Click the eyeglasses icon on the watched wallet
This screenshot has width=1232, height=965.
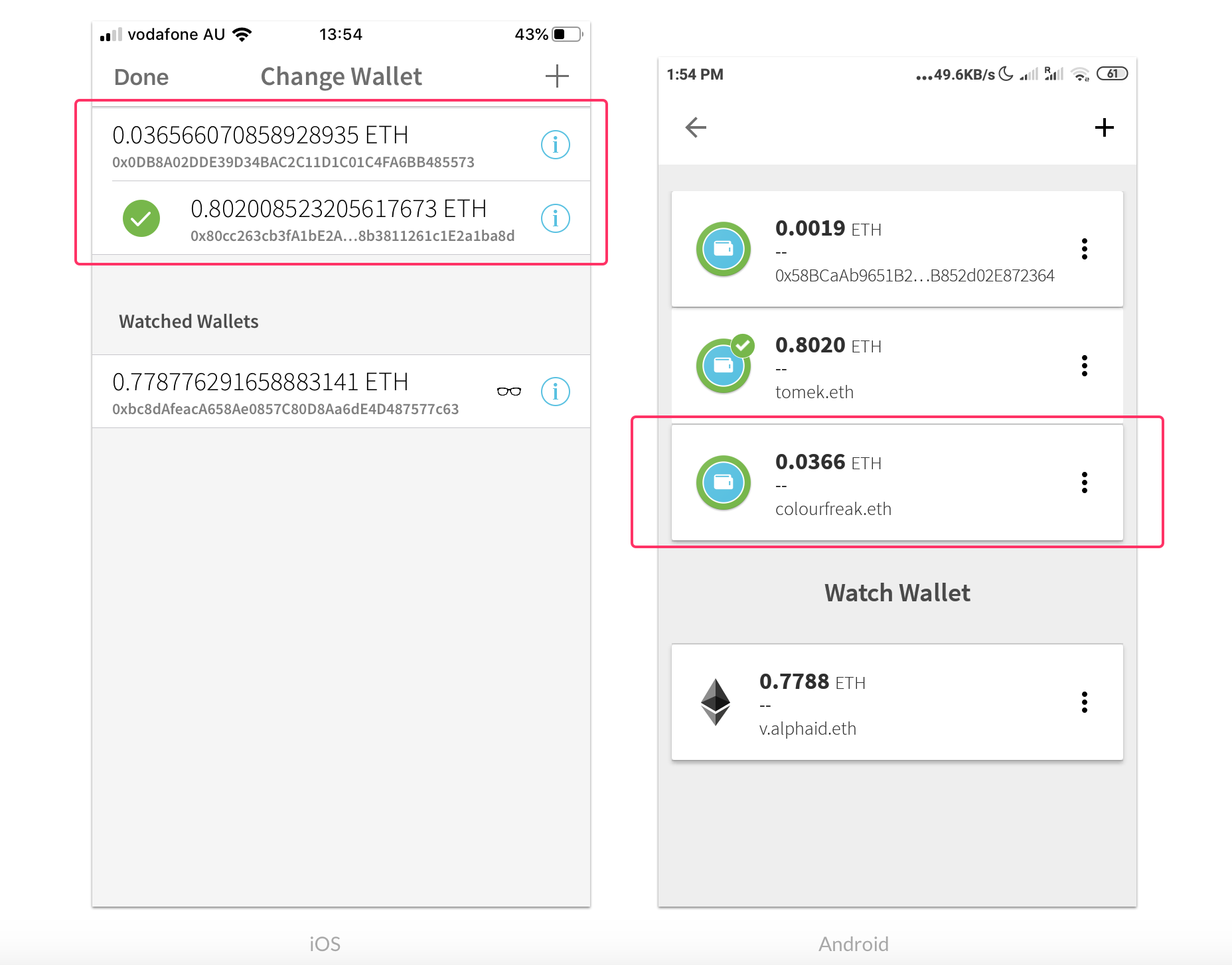point(508,392)
